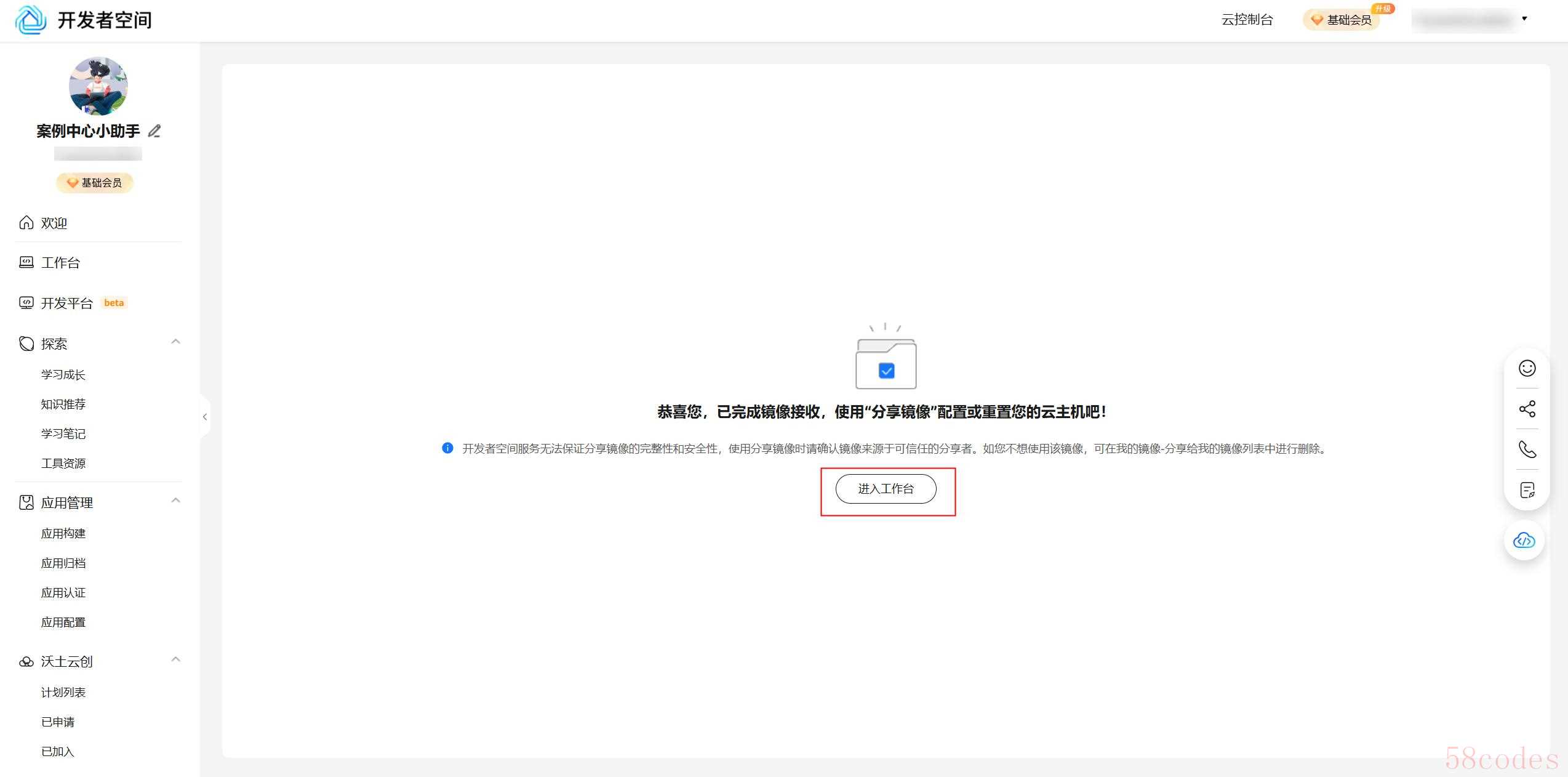Click the pencil edit icon beside username
The width and height of the screenshot is (1568, 777).
tap(154, 131)
